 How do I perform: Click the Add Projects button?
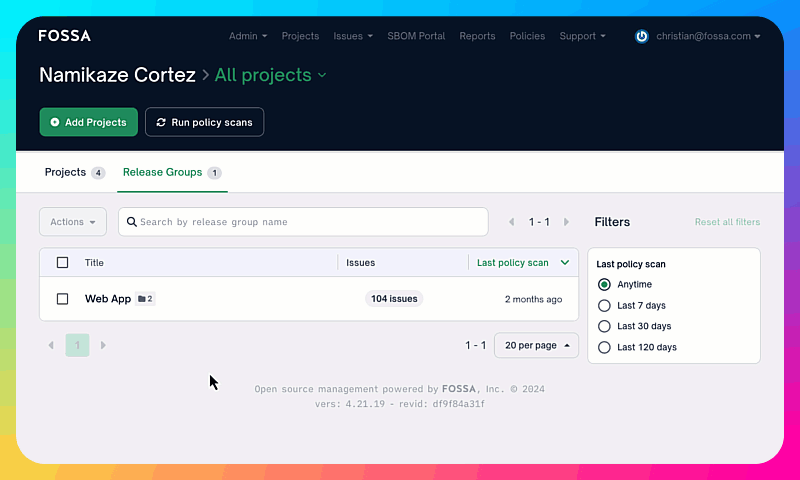88,122
